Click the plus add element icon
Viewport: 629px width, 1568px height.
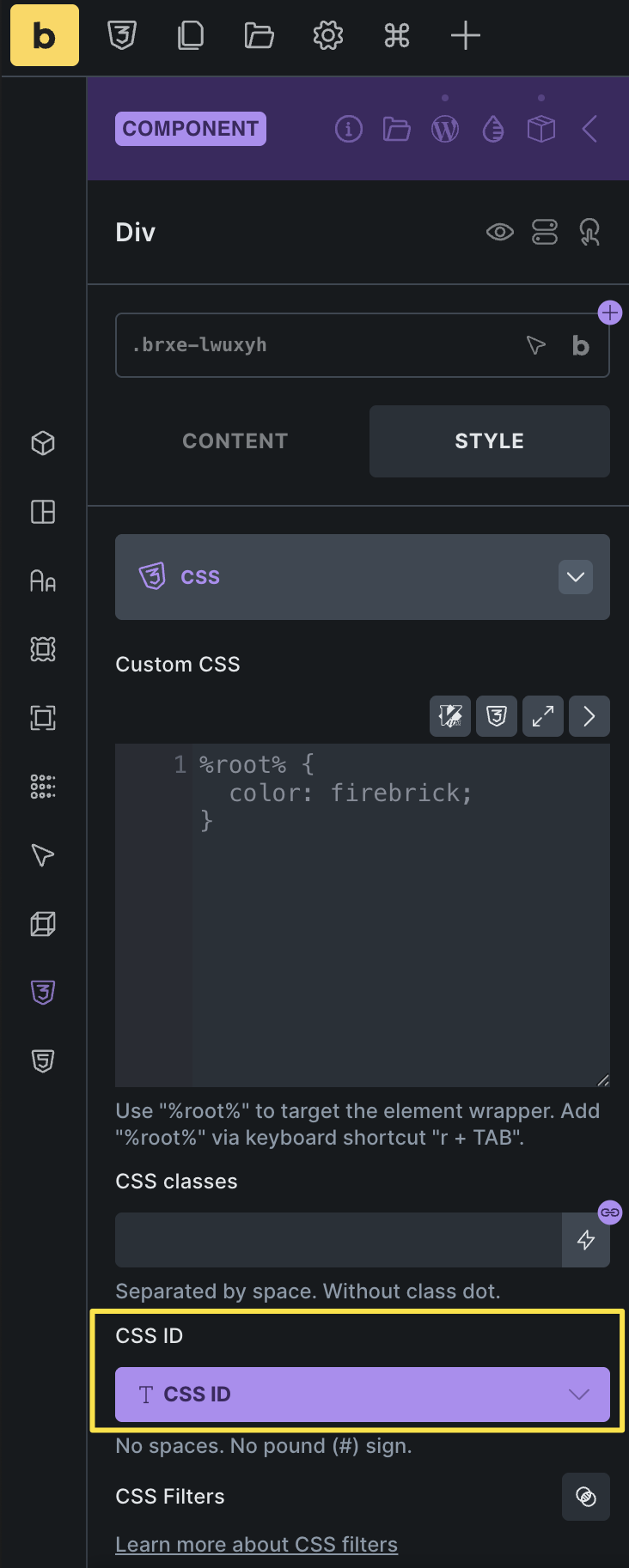pyautogui.click(x=465, y=35)
